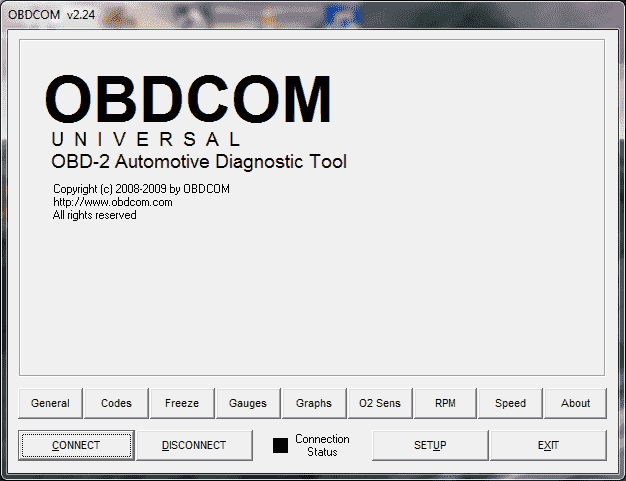Viewport: 626px width, 481px height.
Task: Click the OBDCOM v2.24 title bar
Action: [313, 15]
